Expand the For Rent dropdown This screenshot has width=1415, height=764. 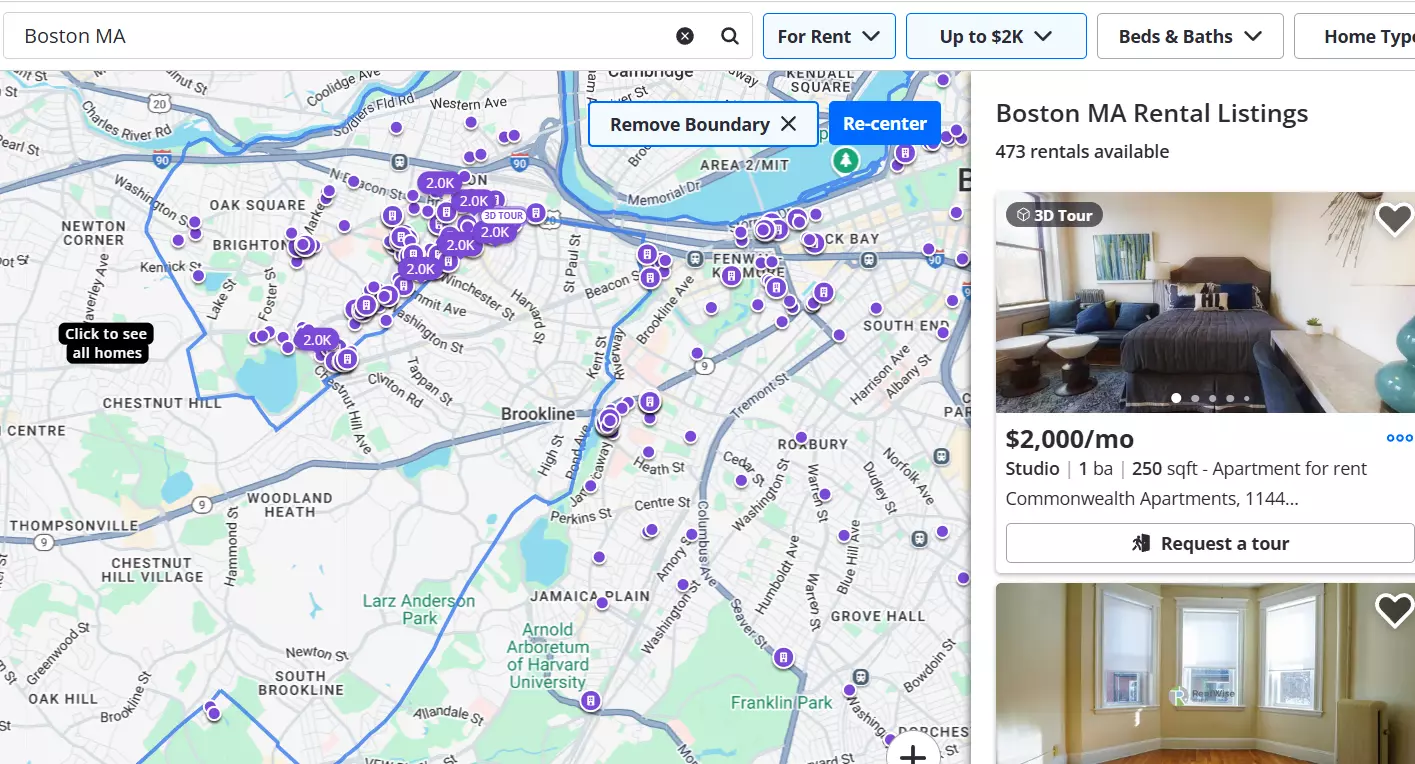(829, 36)
